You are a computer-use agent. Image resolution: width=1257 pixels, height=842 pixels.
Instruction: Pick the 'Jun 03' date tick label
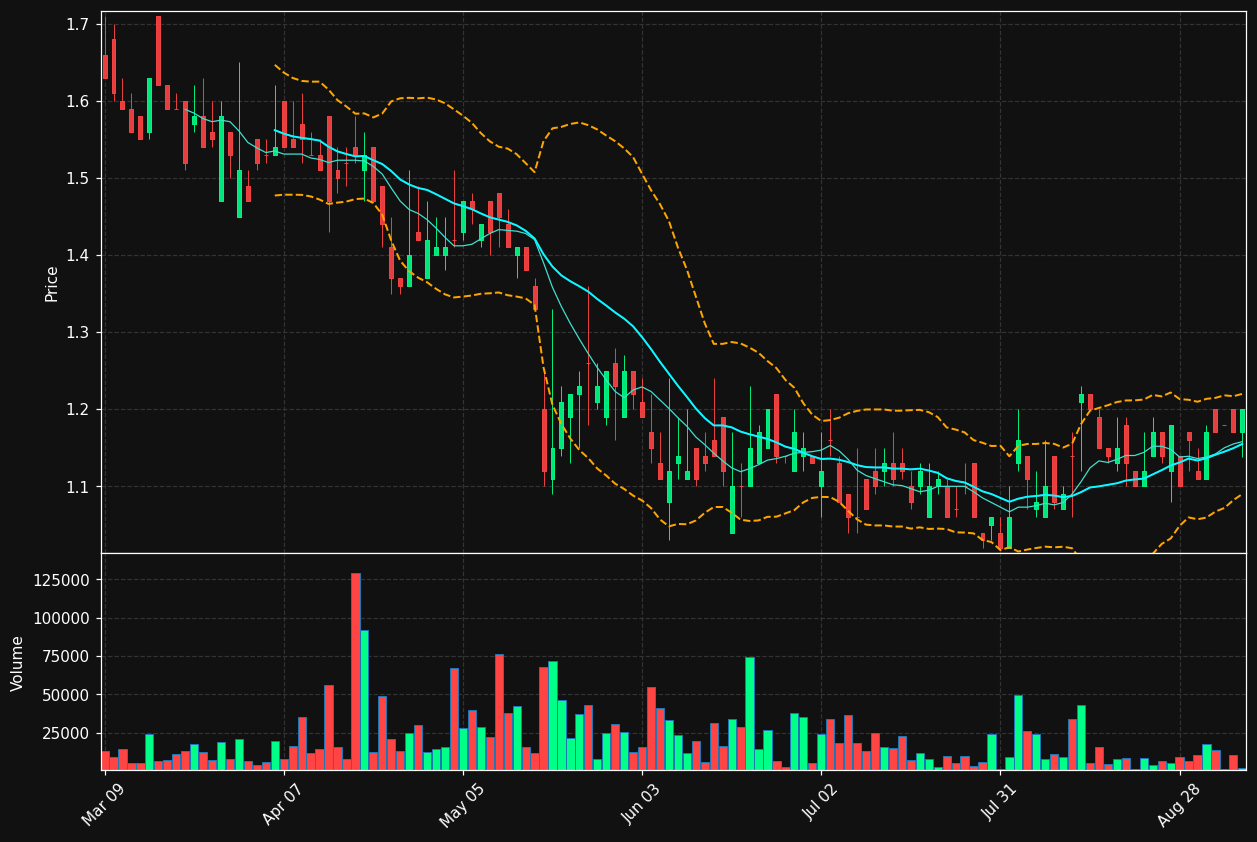(642, 803)
